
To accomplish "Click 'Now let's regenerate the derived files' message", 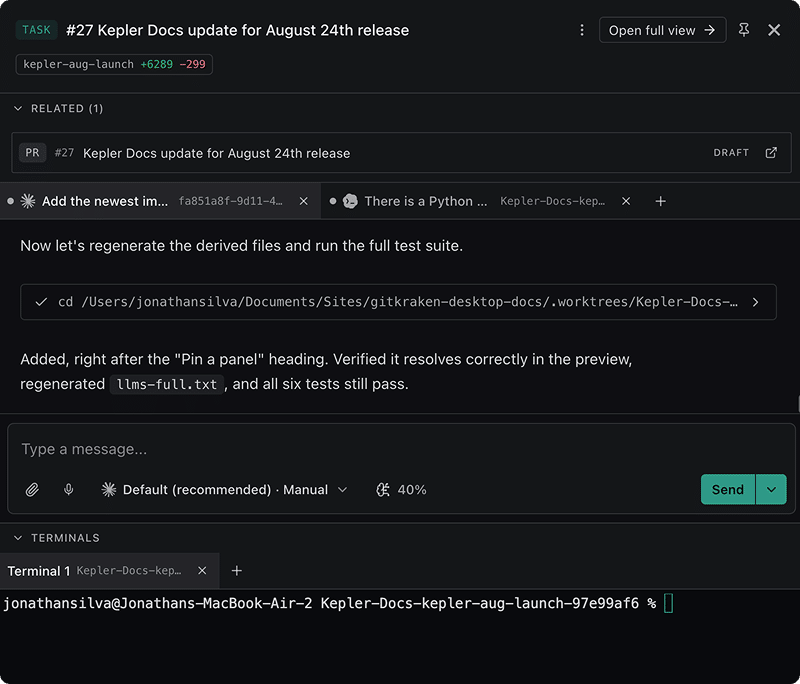I will (241, 246).
